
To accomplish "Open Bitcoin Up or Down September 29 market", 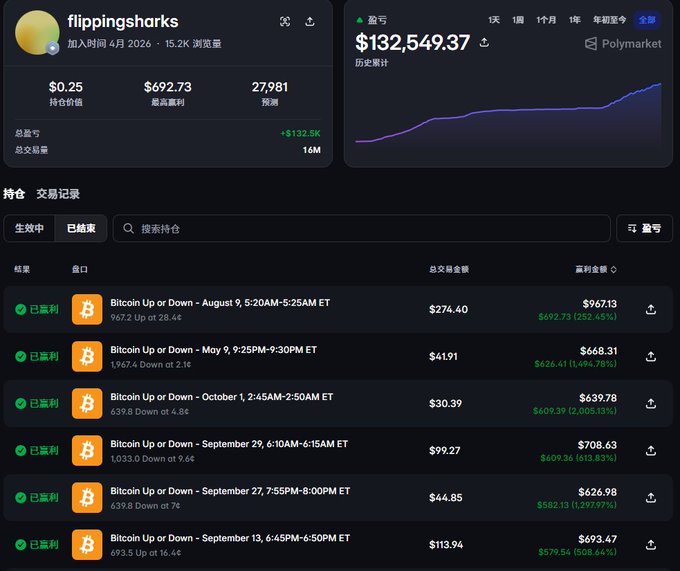I will pos(229,444).
